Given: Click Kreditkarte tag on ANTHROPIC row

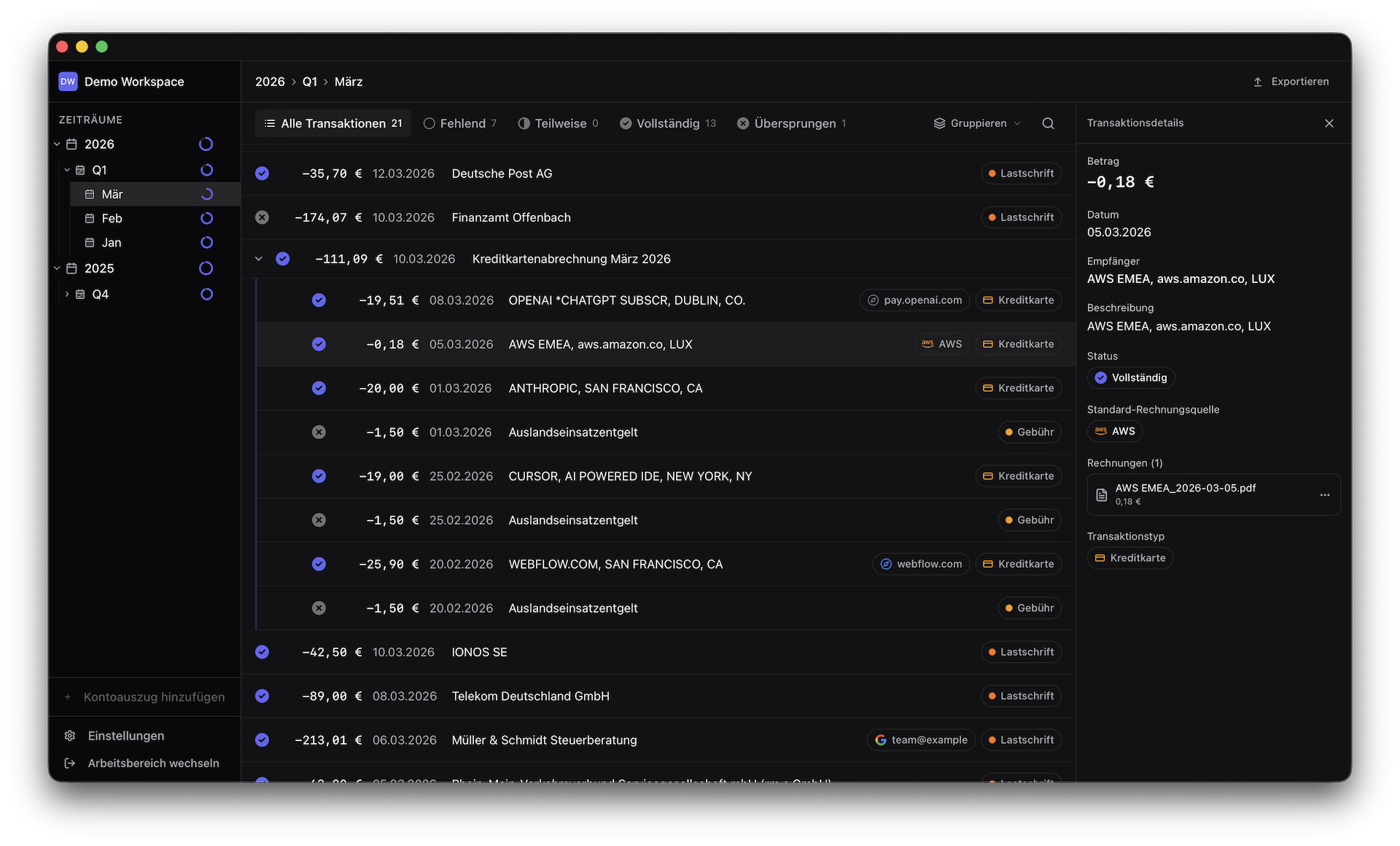Looking at the screenshot, I should 1018,388.
